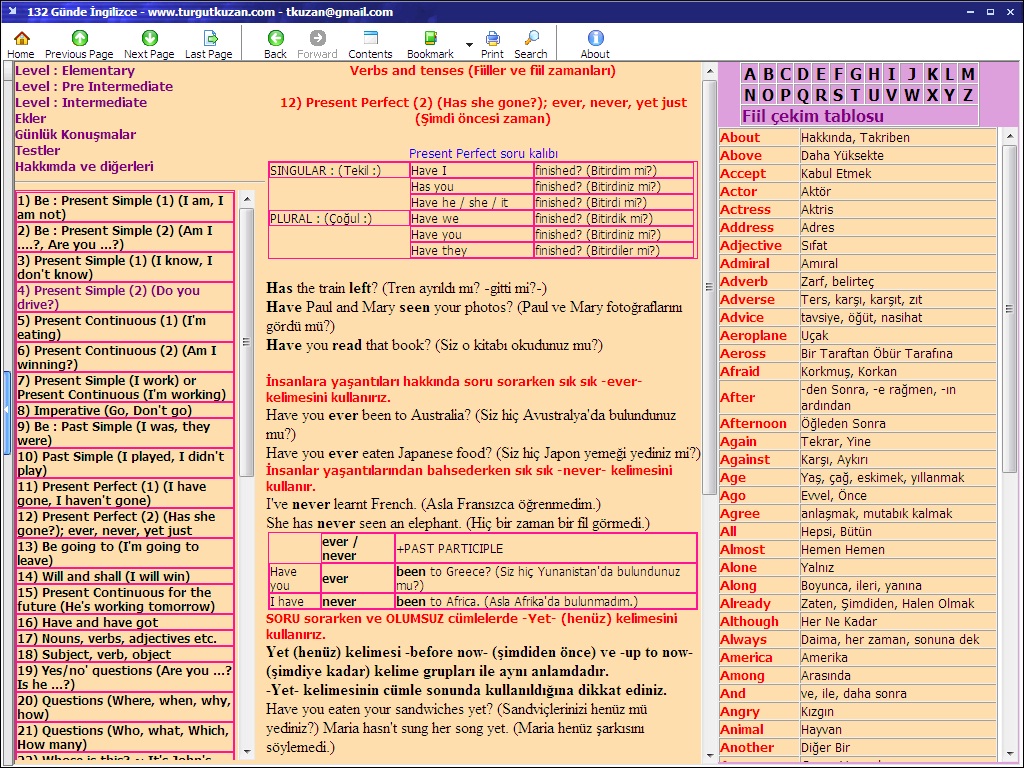This screenshot has width=1024, height=768.
Task: Open the Ekler section
Action: (31, 118)
